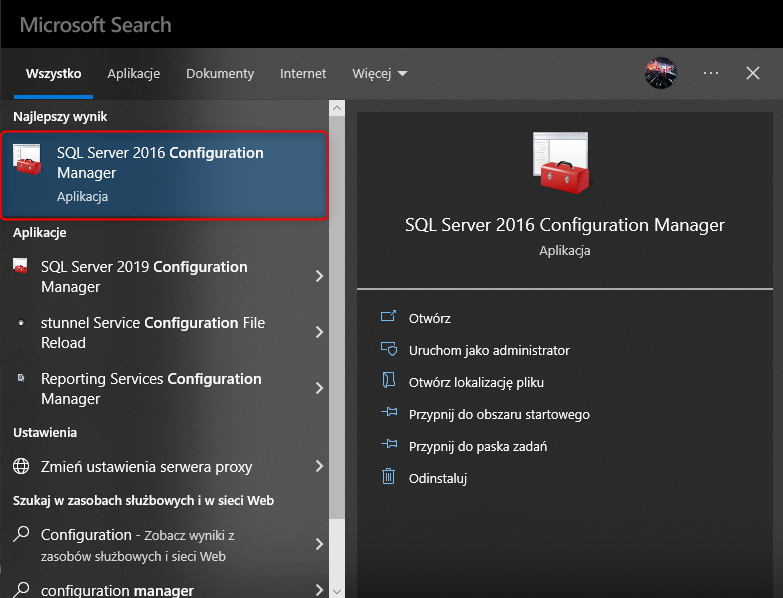Switch to the Dokumenty tab
This screenshot has height=598, width=783.
pyautogui.click(x=220, y=73)
